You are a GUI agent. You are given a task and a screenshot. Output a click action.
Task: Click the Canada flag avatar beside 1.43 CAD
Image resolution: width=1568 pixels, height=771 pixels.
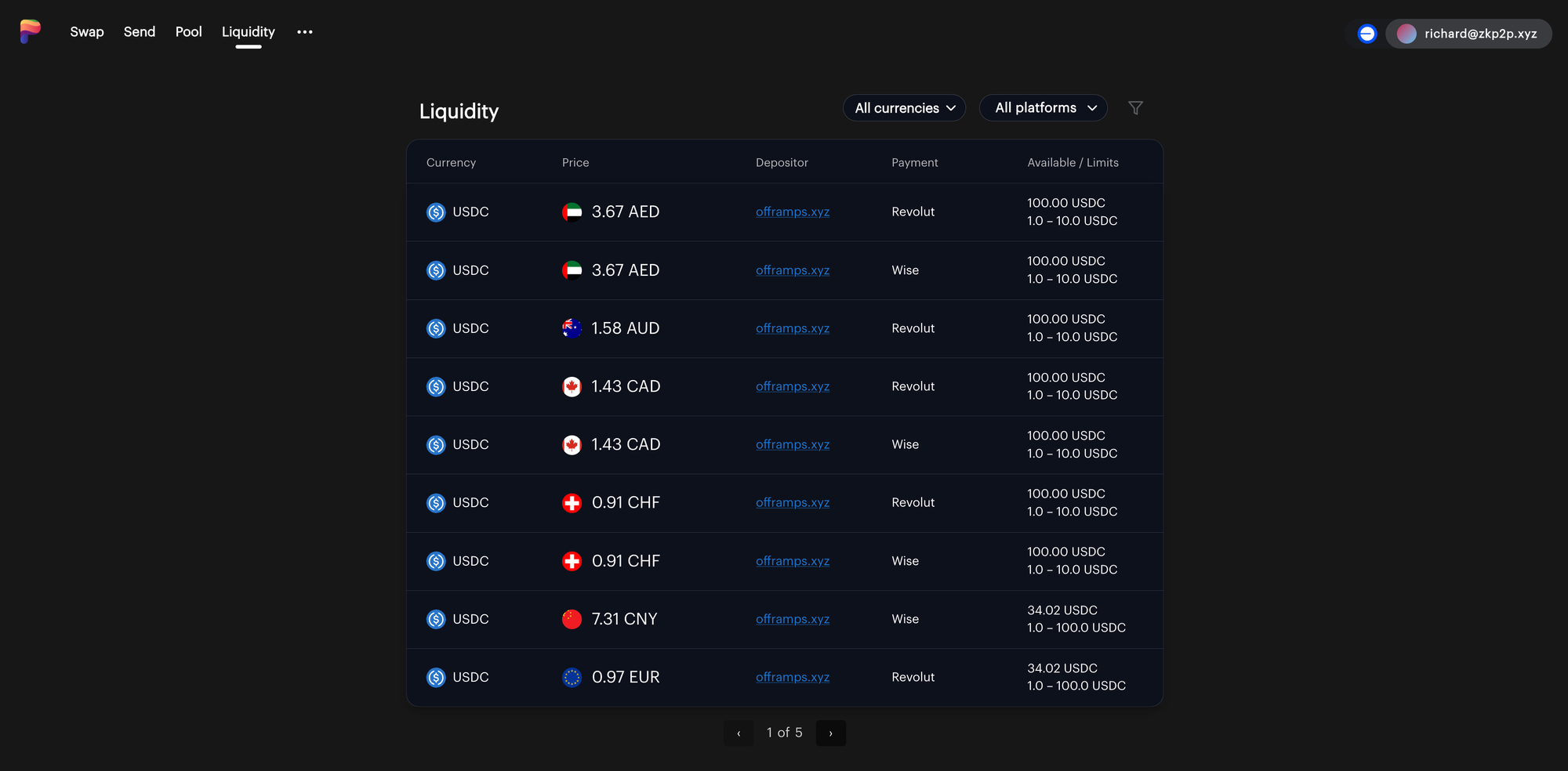572,386
